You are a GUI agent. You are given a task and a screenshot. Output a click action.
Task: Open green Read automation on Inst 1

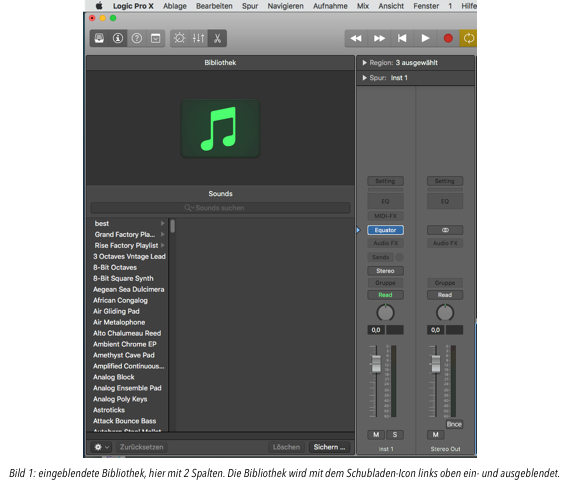(x=385, y=295)
